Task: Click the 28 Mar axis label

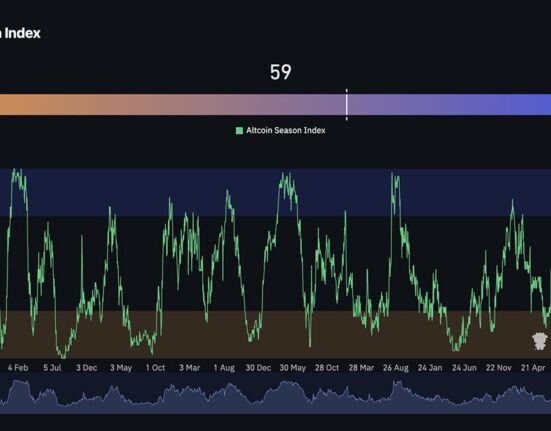Action: coord(361,368)
